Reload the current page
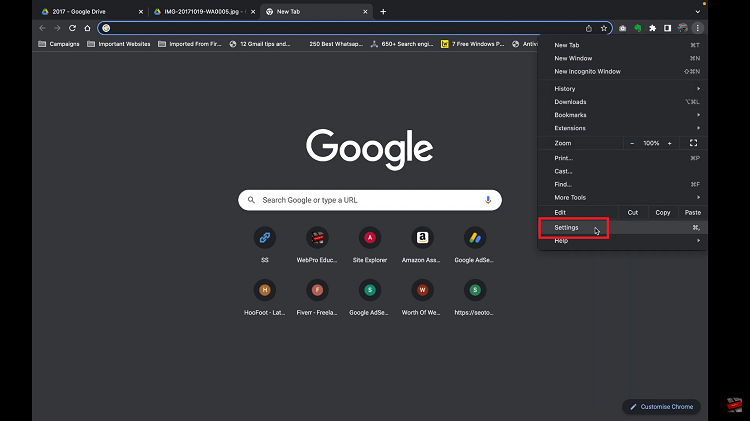The width and height of the screenshot is (750, 421). 72,28
